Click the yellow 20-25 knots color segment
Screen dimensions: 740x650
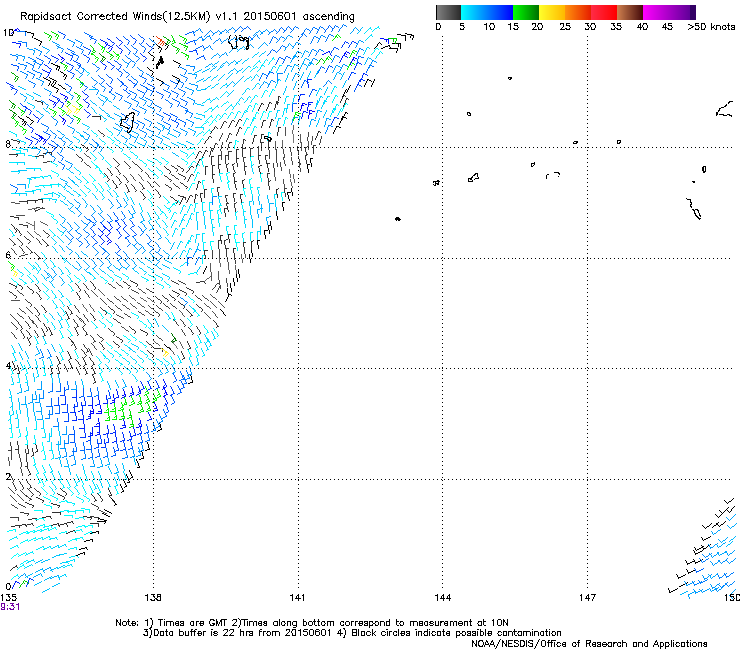[x=552, y=12]
